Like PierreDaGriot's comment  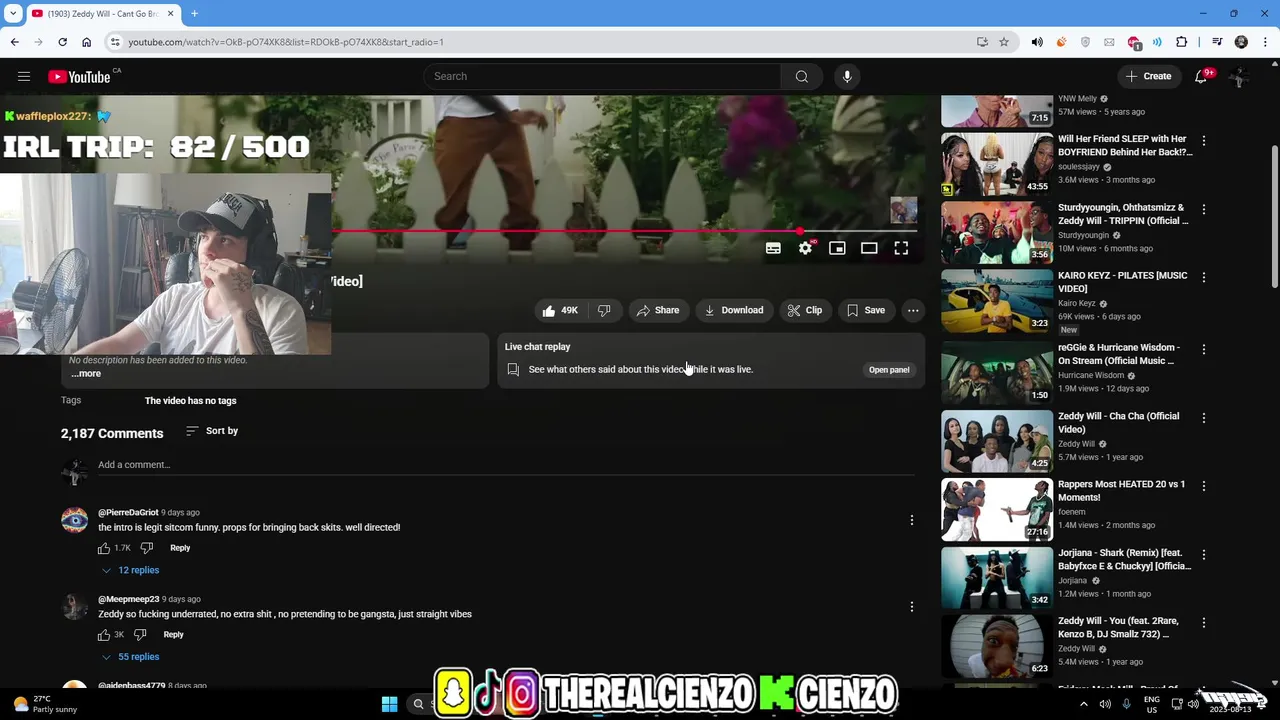104,548
